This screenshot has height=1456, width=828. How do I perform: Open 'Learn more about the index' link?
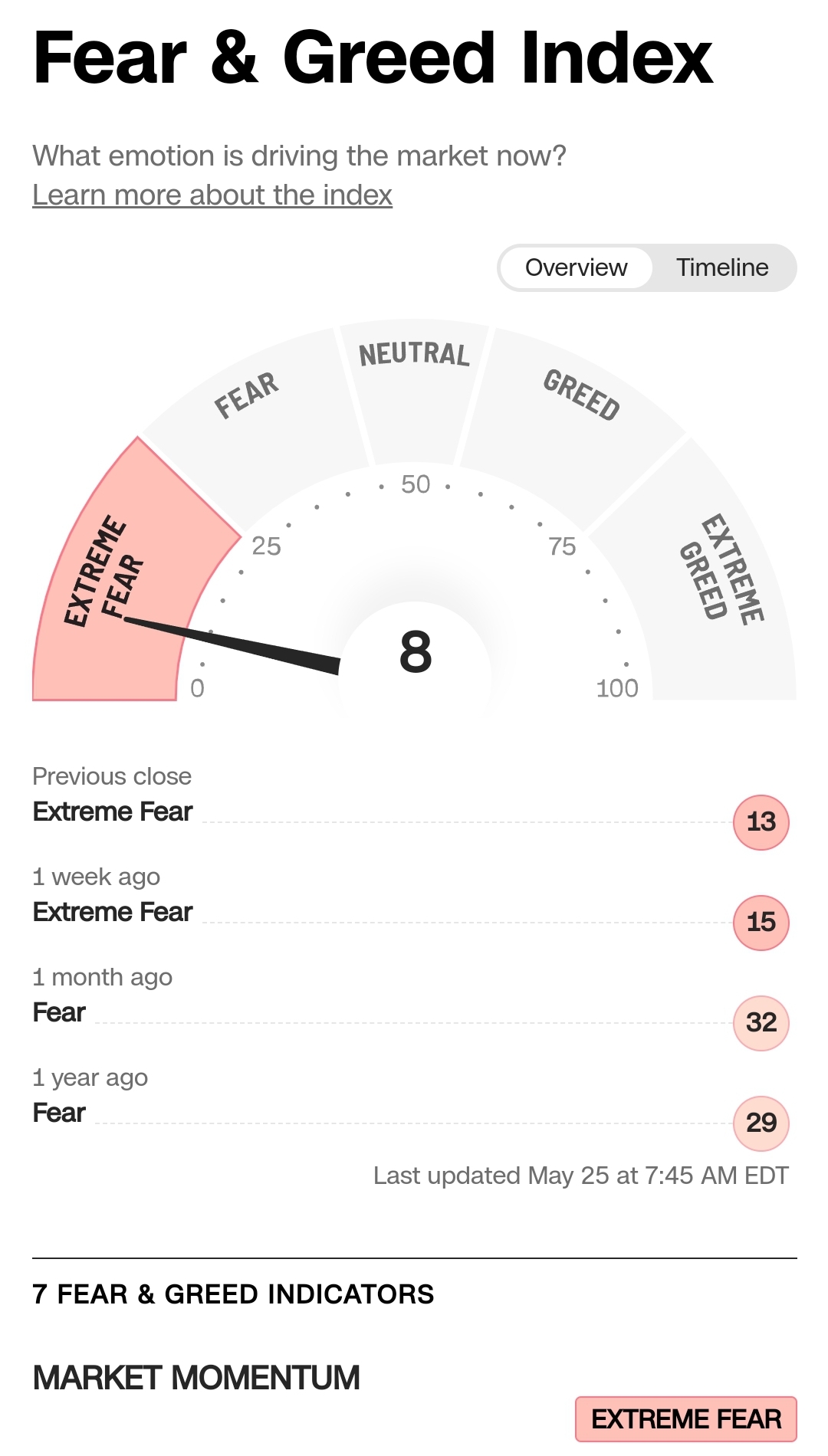point(212,195)
